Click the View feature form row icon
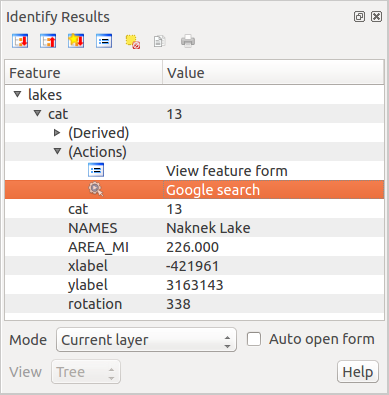 point(96,170)
